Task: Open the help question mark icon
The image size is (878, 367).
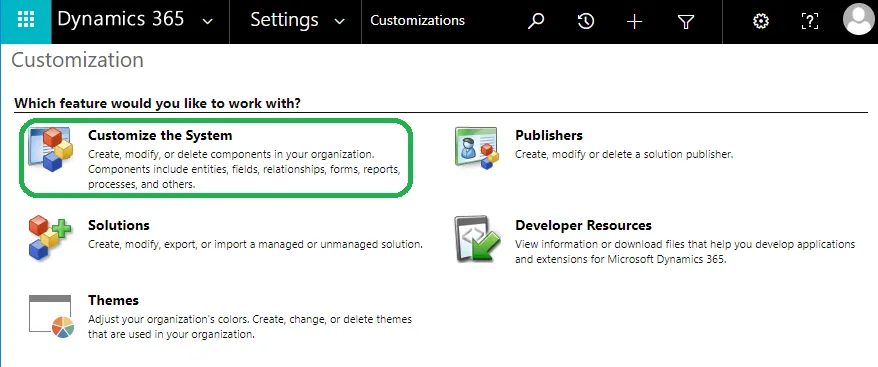Action: [x=810, y=21]
